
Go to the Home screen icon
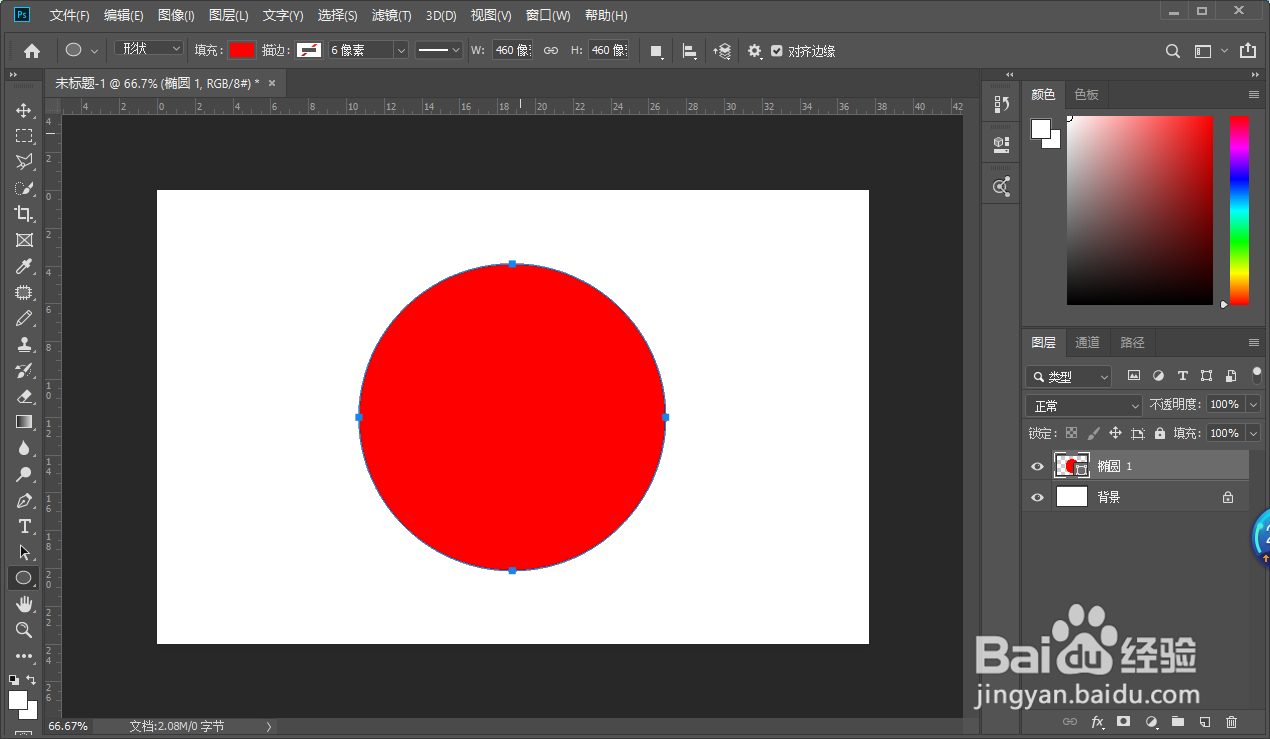[x=32, y=50]
